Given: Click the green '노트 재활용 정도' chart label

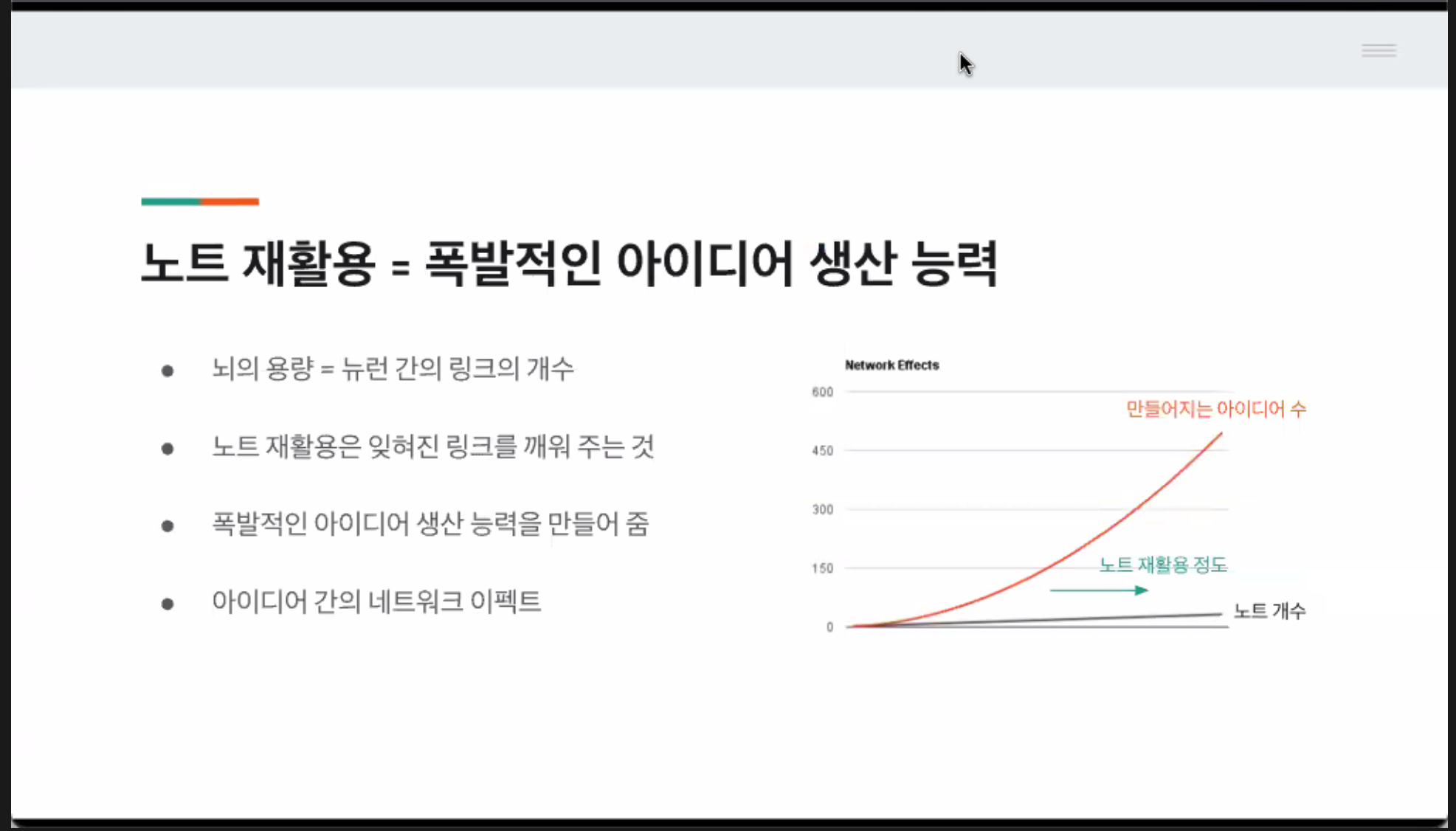Looking at the screenshot, I should point(1162,565).
